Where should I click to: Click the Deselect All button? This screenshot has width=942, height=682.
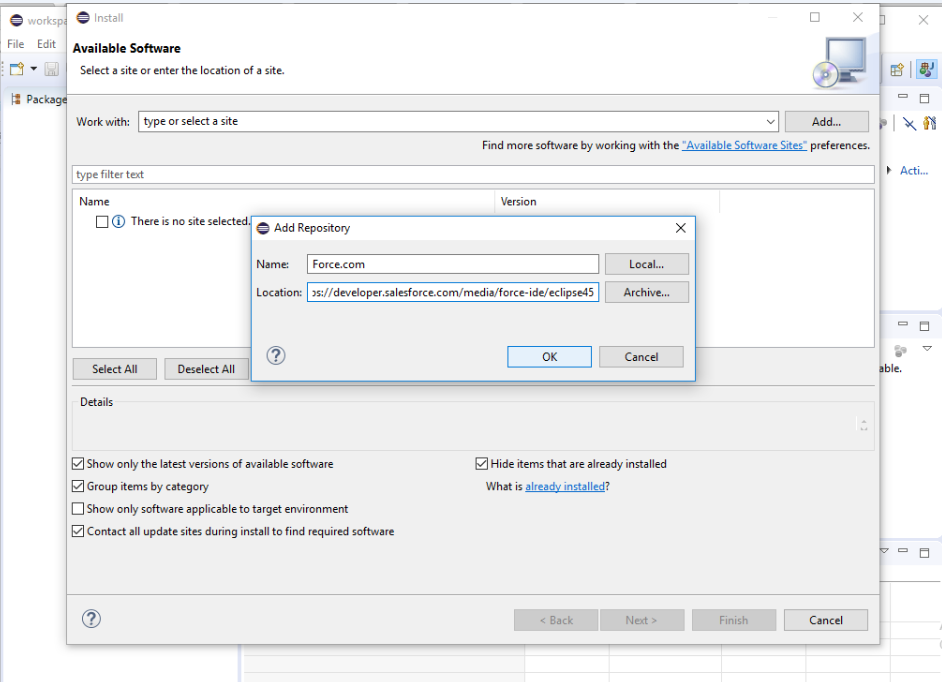pyautogui.click(x=206, y=369)
